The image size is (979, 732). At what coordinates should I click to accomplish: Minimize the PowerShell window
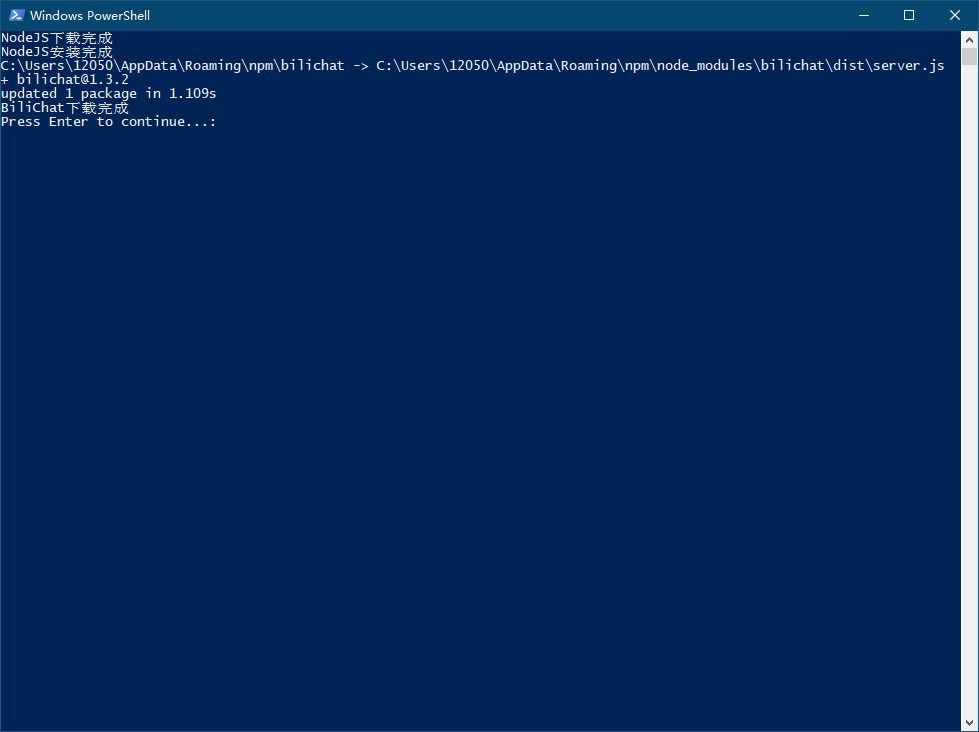click(x=863, y=15)
